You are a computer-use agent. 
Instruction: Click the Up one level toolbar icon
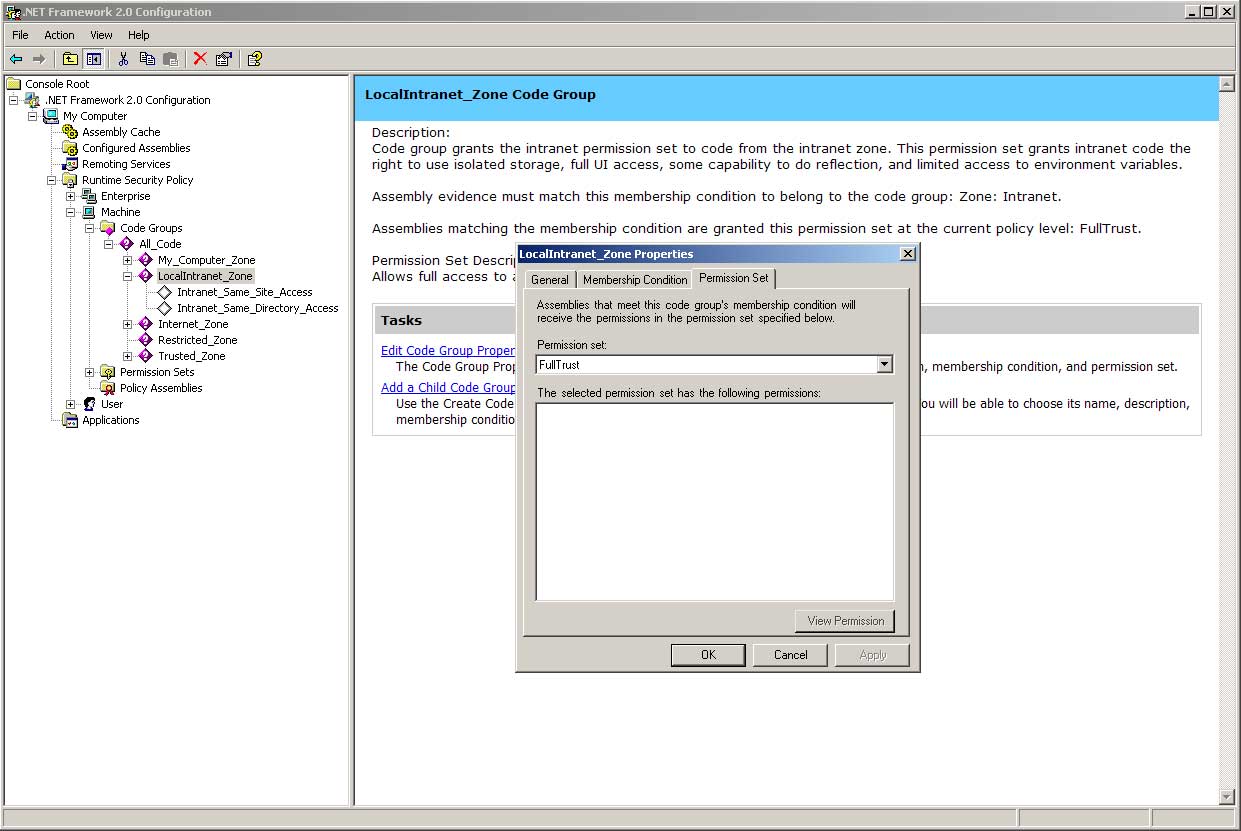[70, 59]
